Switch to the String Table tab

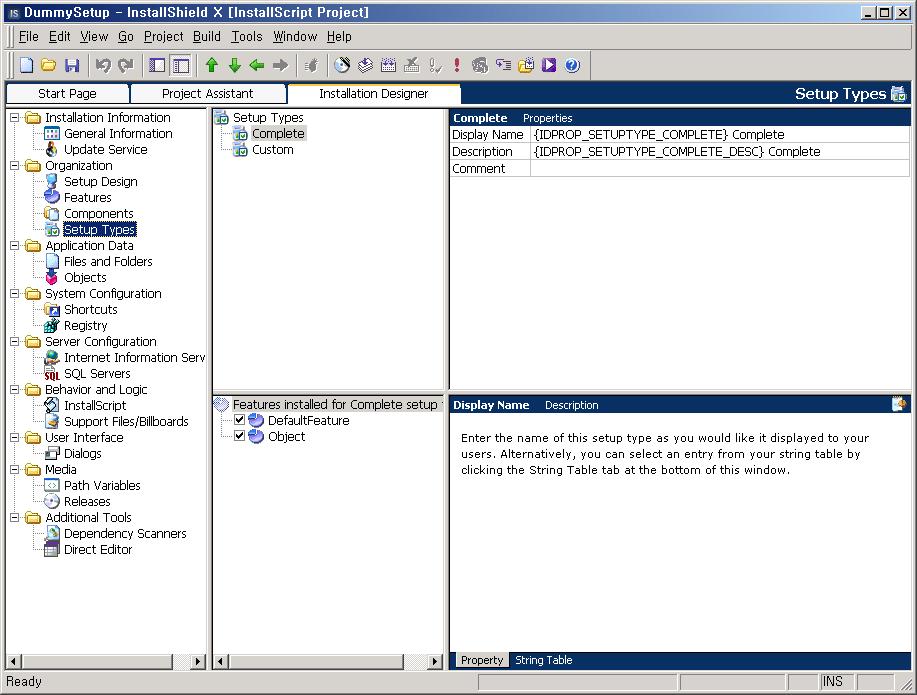tap(543, 660)
